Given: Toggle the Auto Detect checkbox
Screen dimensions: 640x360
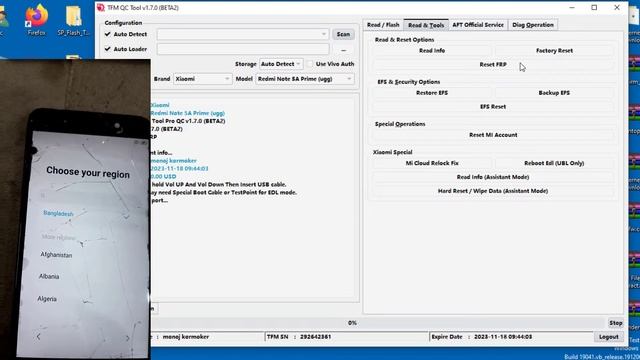Looking at the screenshot, I should click(x=107, y=34).
